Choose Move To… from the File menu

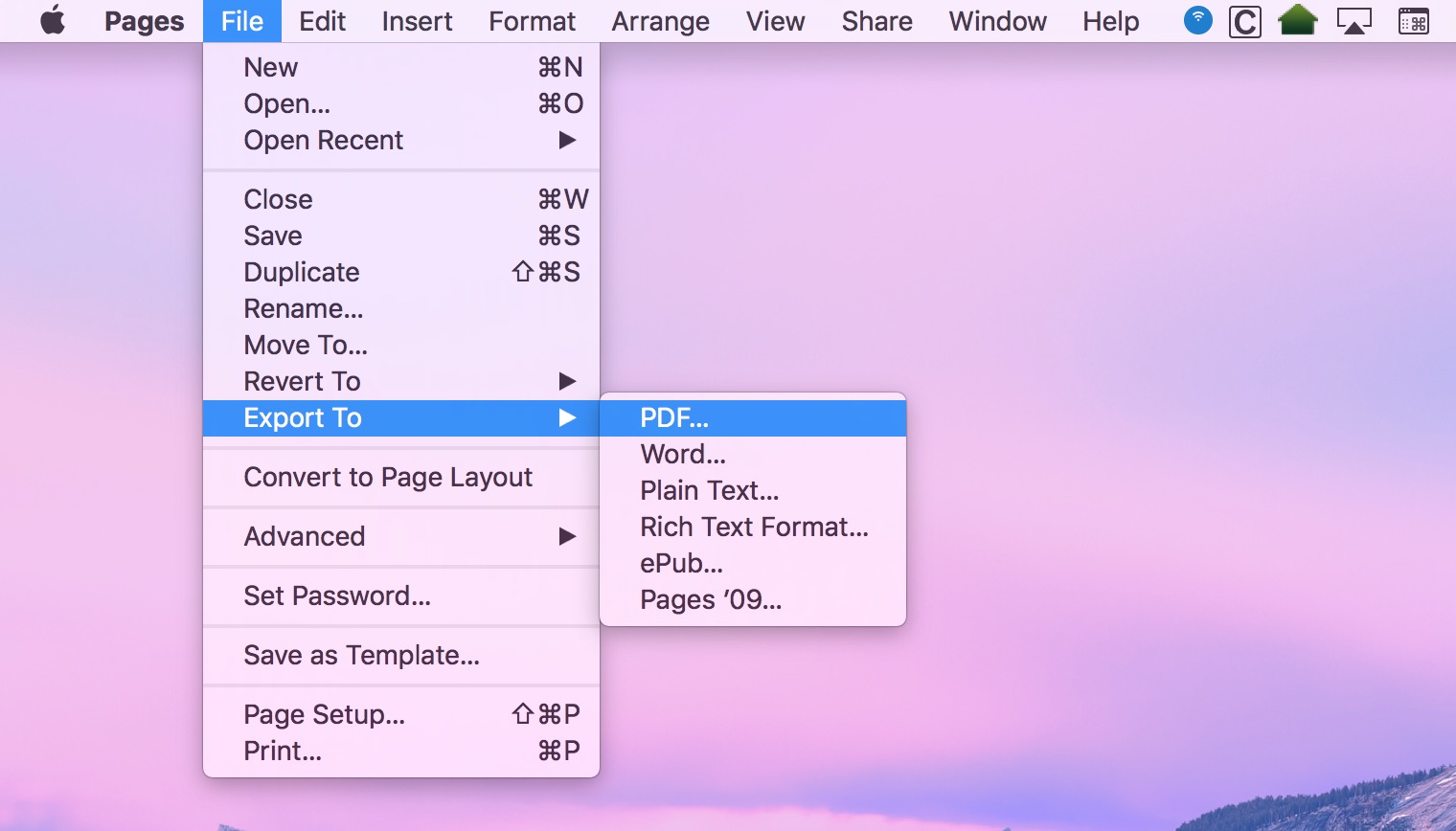(401, 345)
